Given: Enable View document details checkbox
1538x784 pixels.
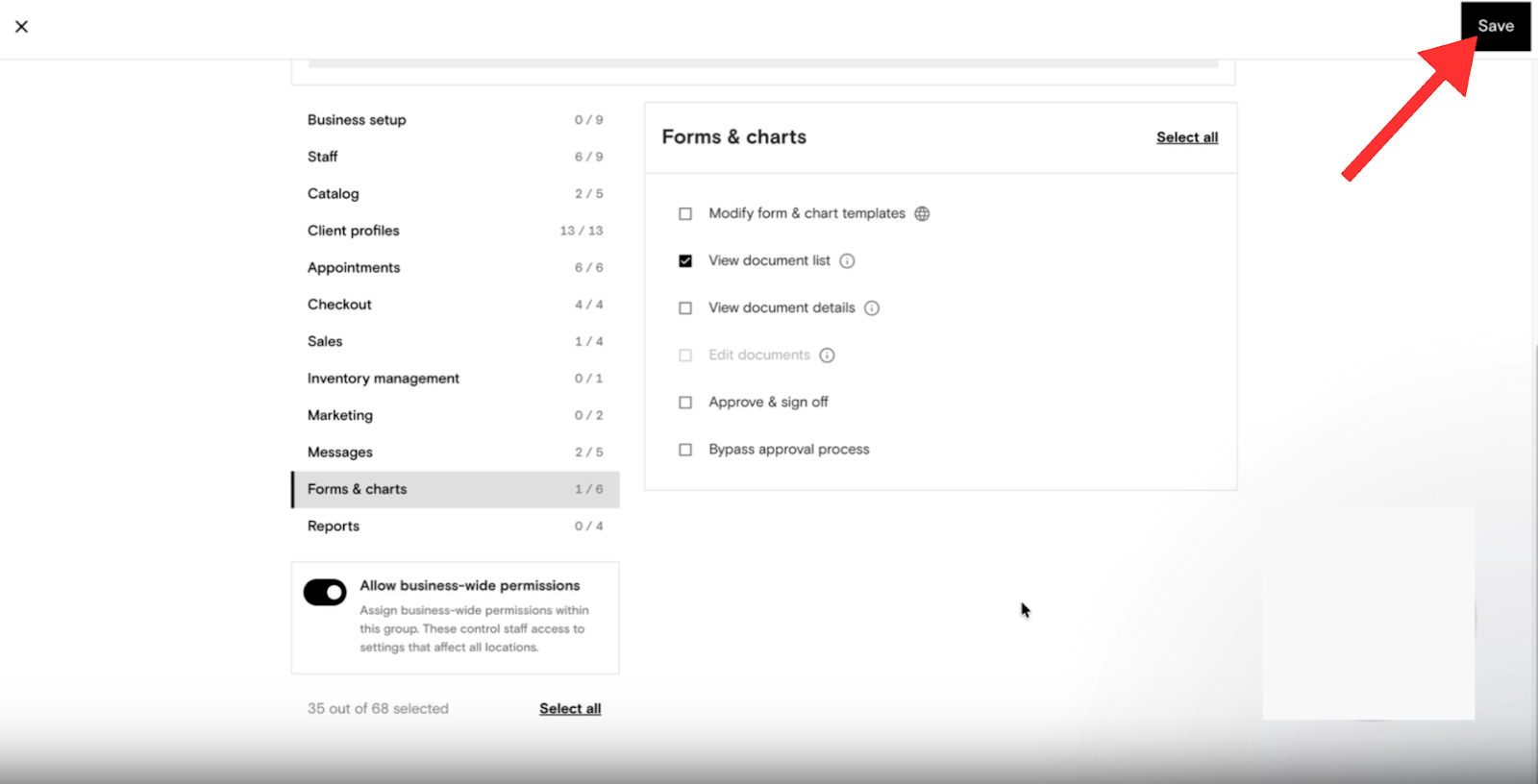Looking at the screenshot, I should (x=685, y=307).
